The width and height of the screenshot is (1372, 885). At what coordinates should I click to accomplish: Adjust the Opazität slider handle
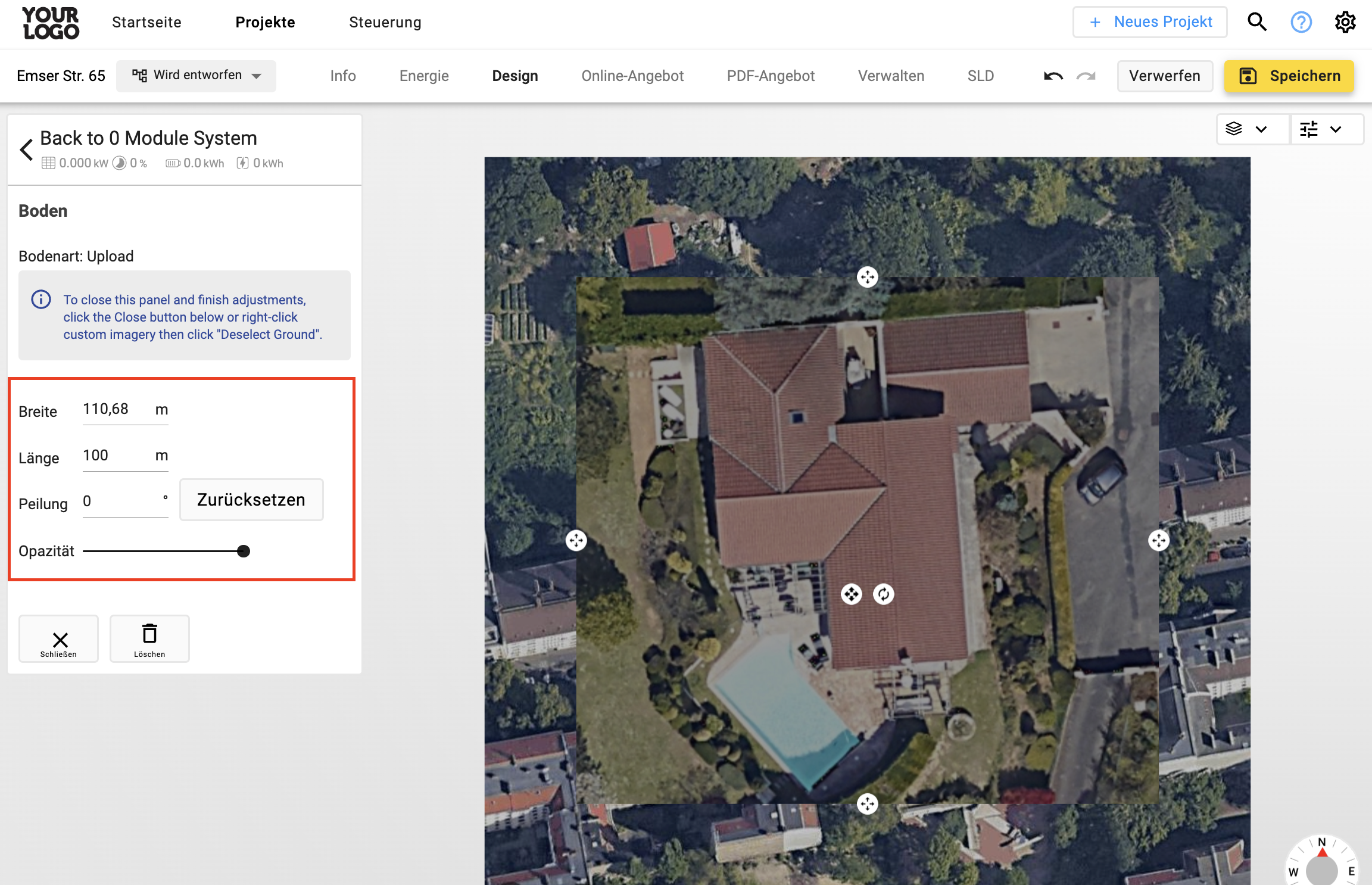tap(244, 551)
